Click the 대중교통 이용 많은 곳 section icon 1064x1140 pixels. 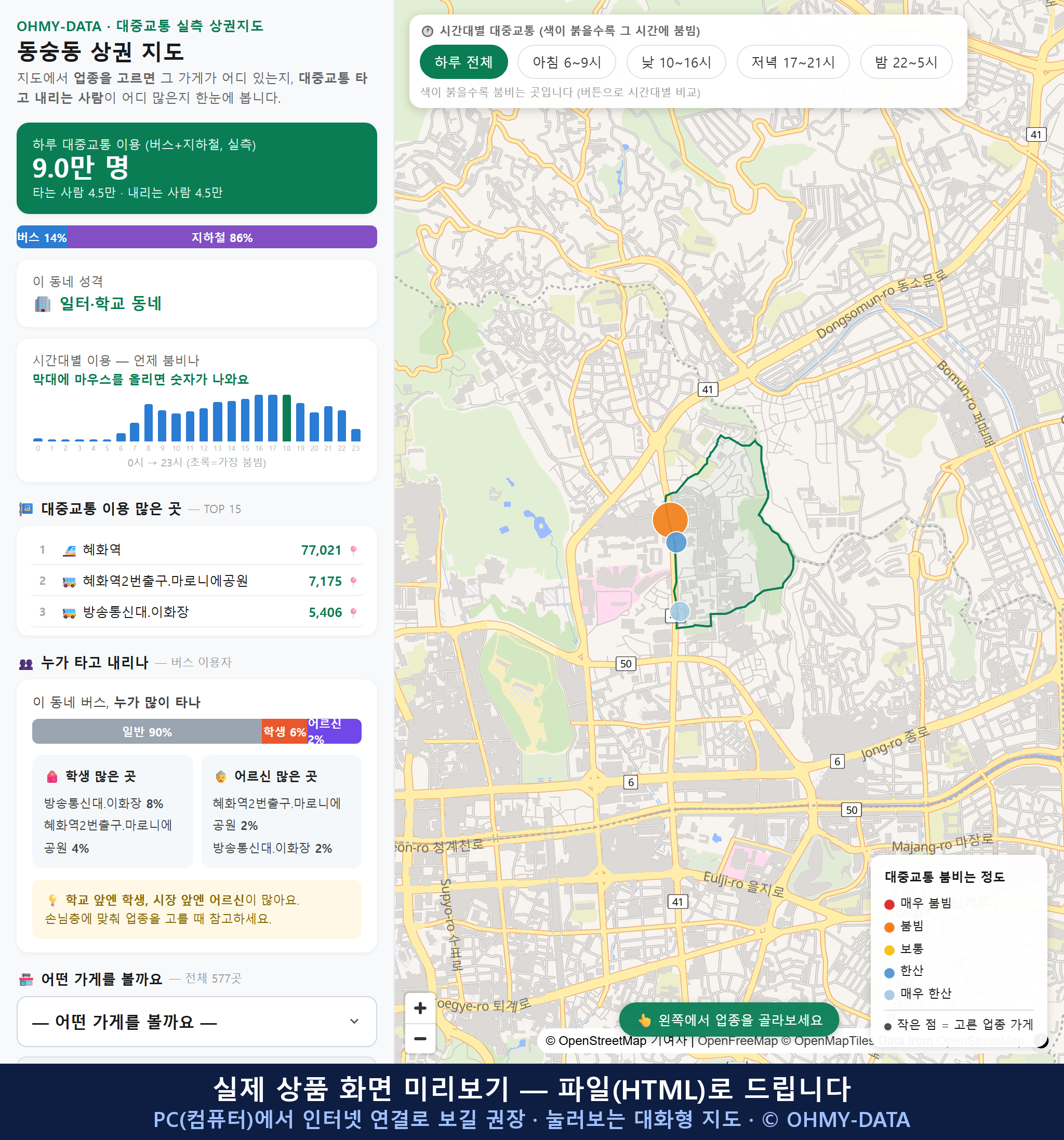pos(26,508)
